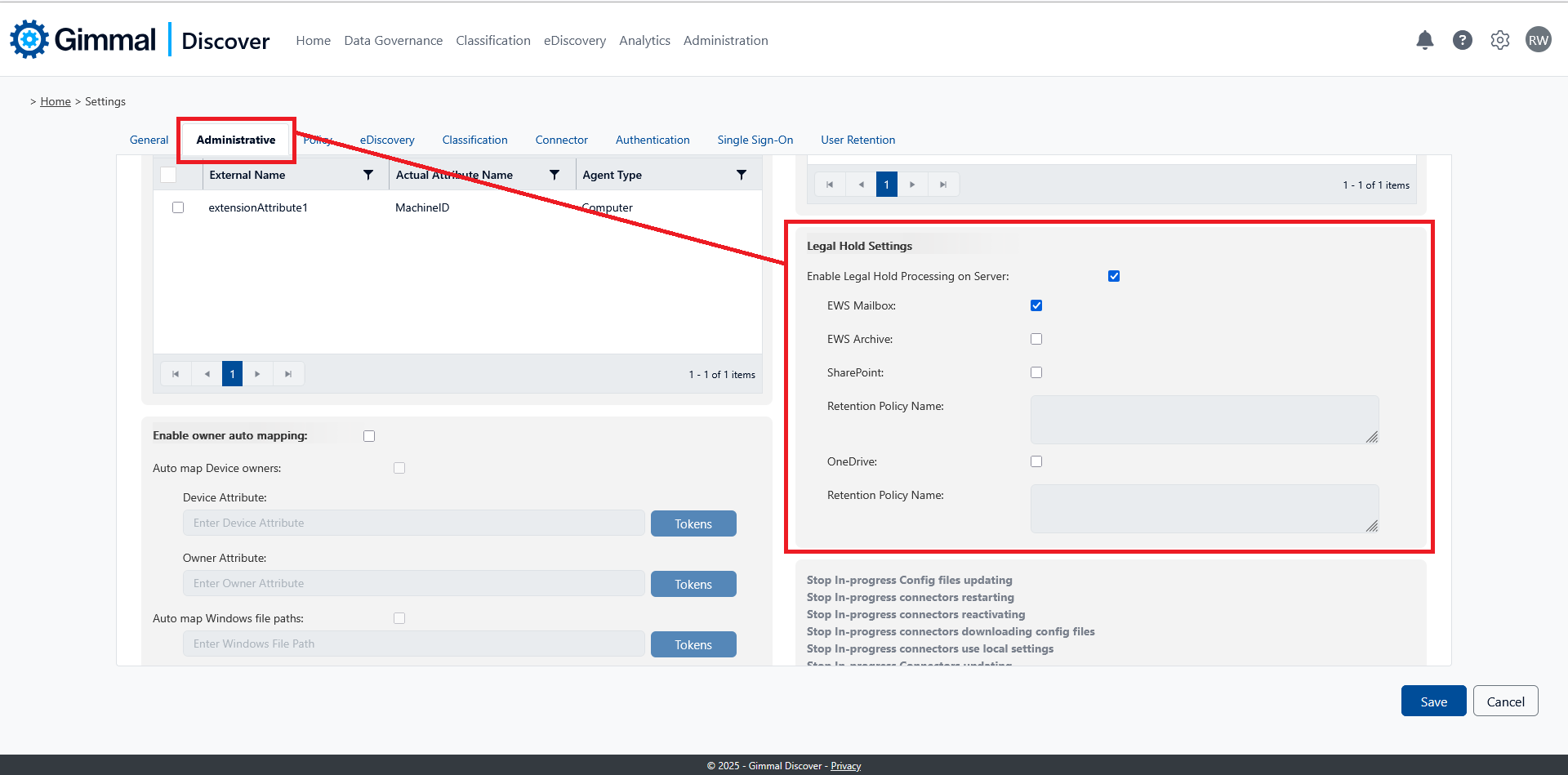Viewport: 1568px width, 775px height.
Task: Open the Privacy link
Action: (845, 765)
